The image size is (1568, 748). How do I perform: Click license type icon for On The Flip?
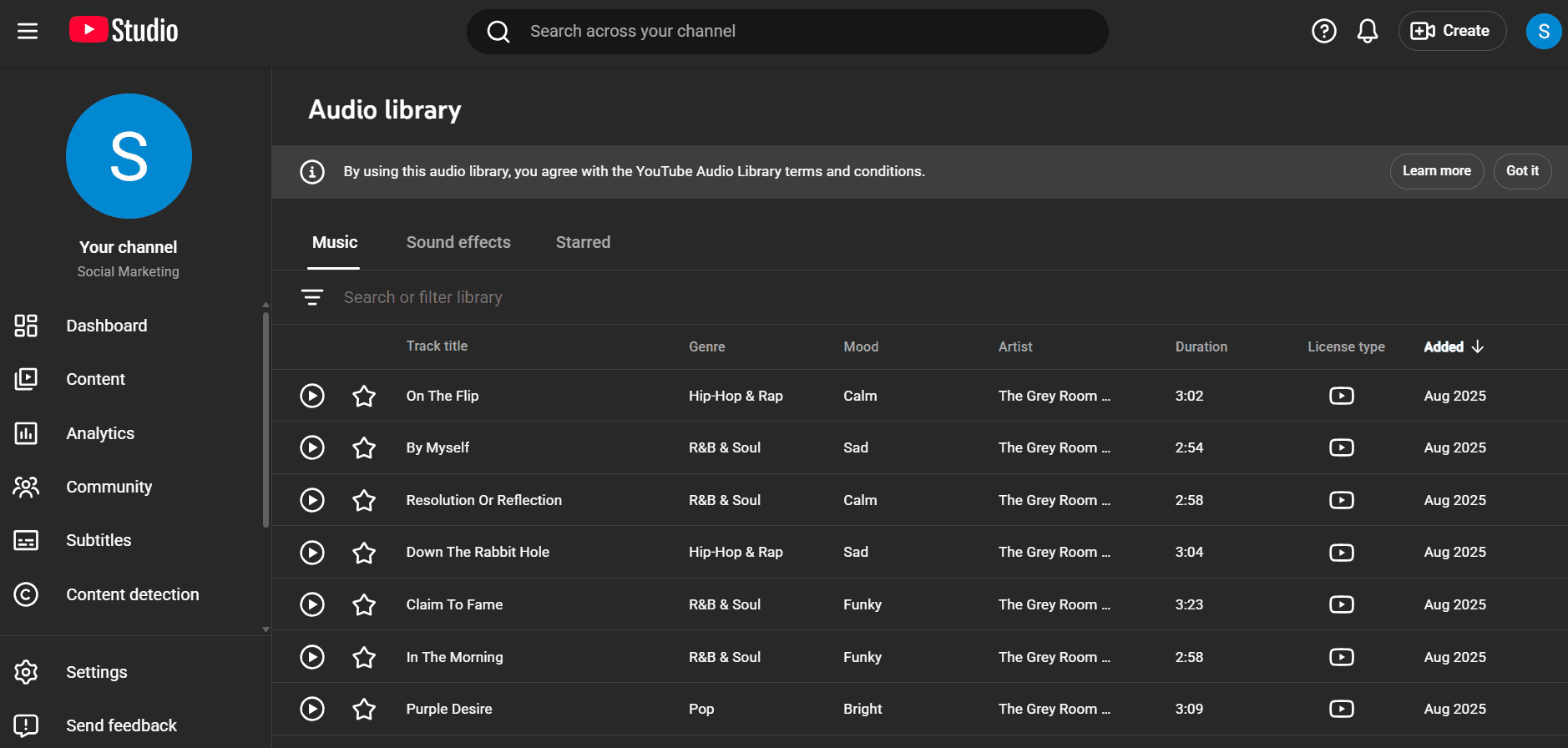coord(1342,396)
